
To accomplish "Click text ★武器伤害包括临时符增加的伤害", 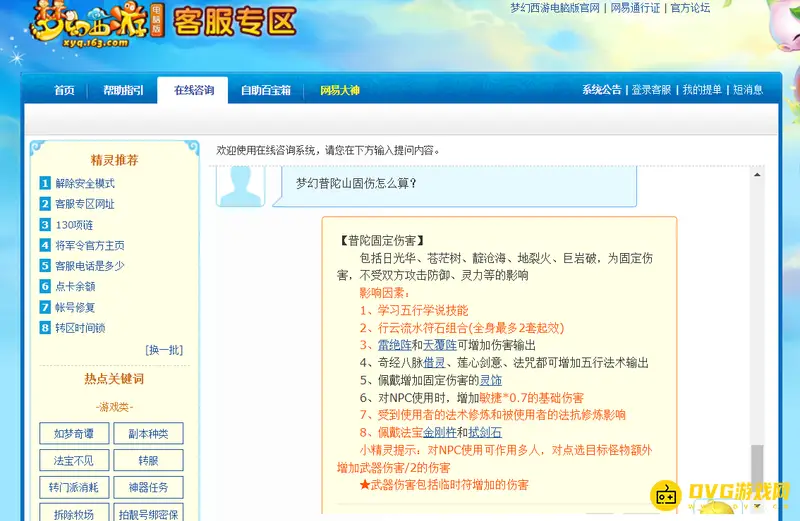I will (444, 485).
